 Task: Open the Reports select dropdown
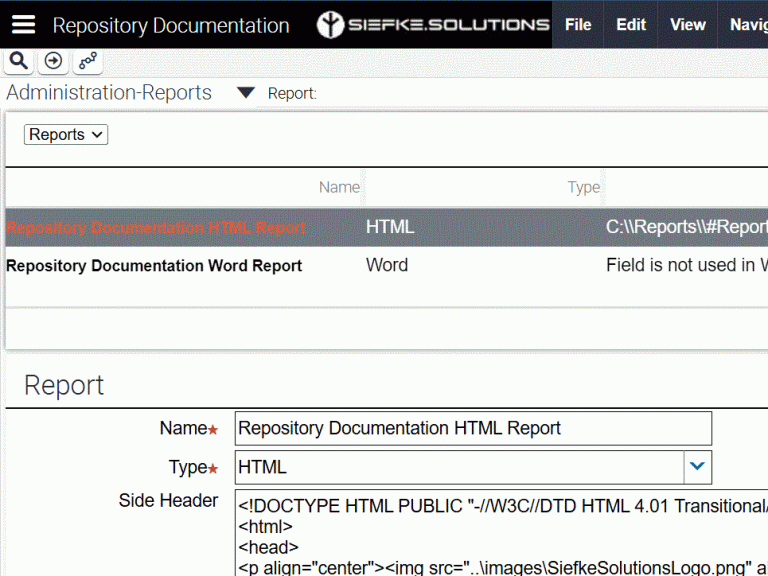66,134
